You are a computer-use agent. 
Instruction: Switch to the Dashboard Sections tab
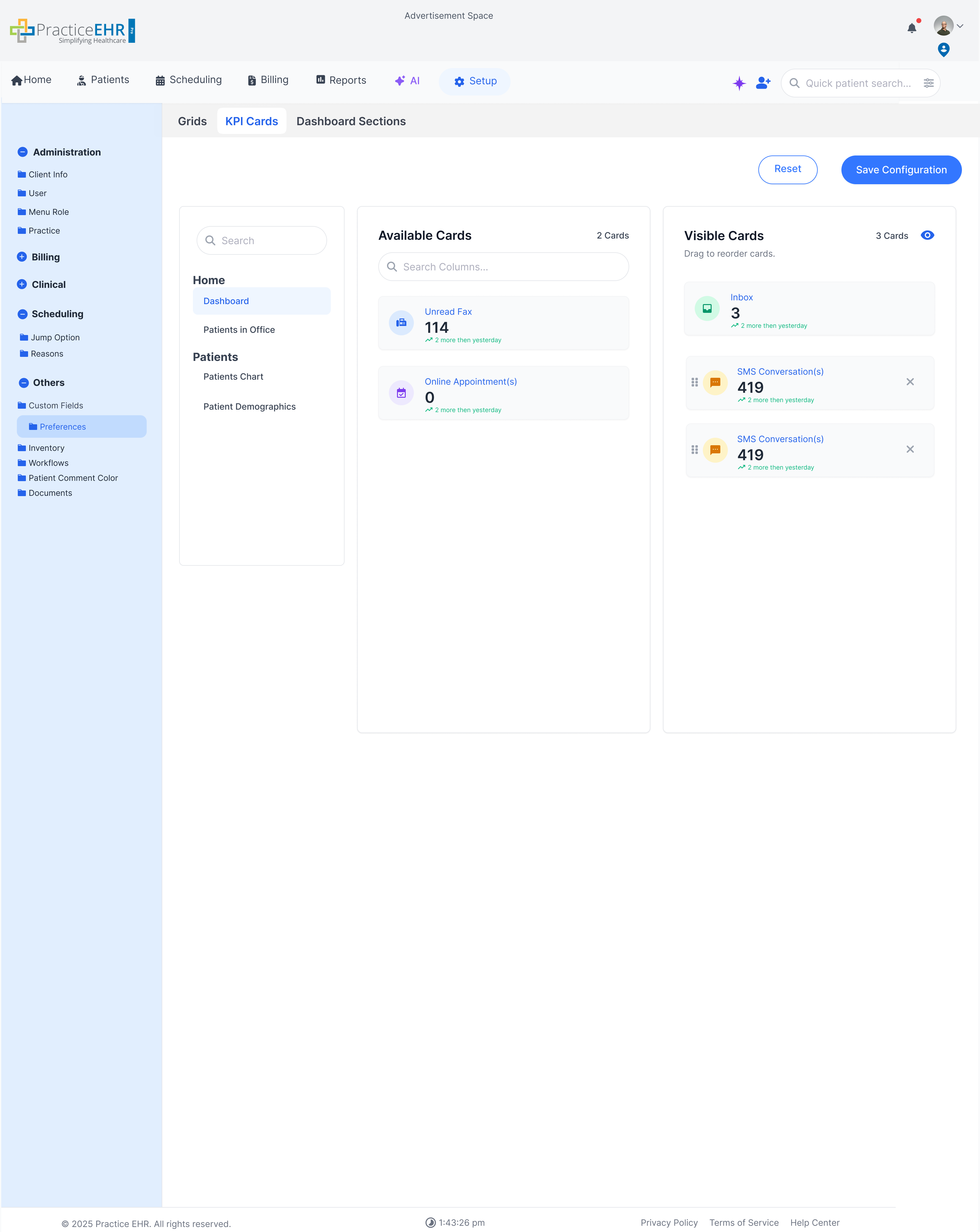(x=351, y=121)
